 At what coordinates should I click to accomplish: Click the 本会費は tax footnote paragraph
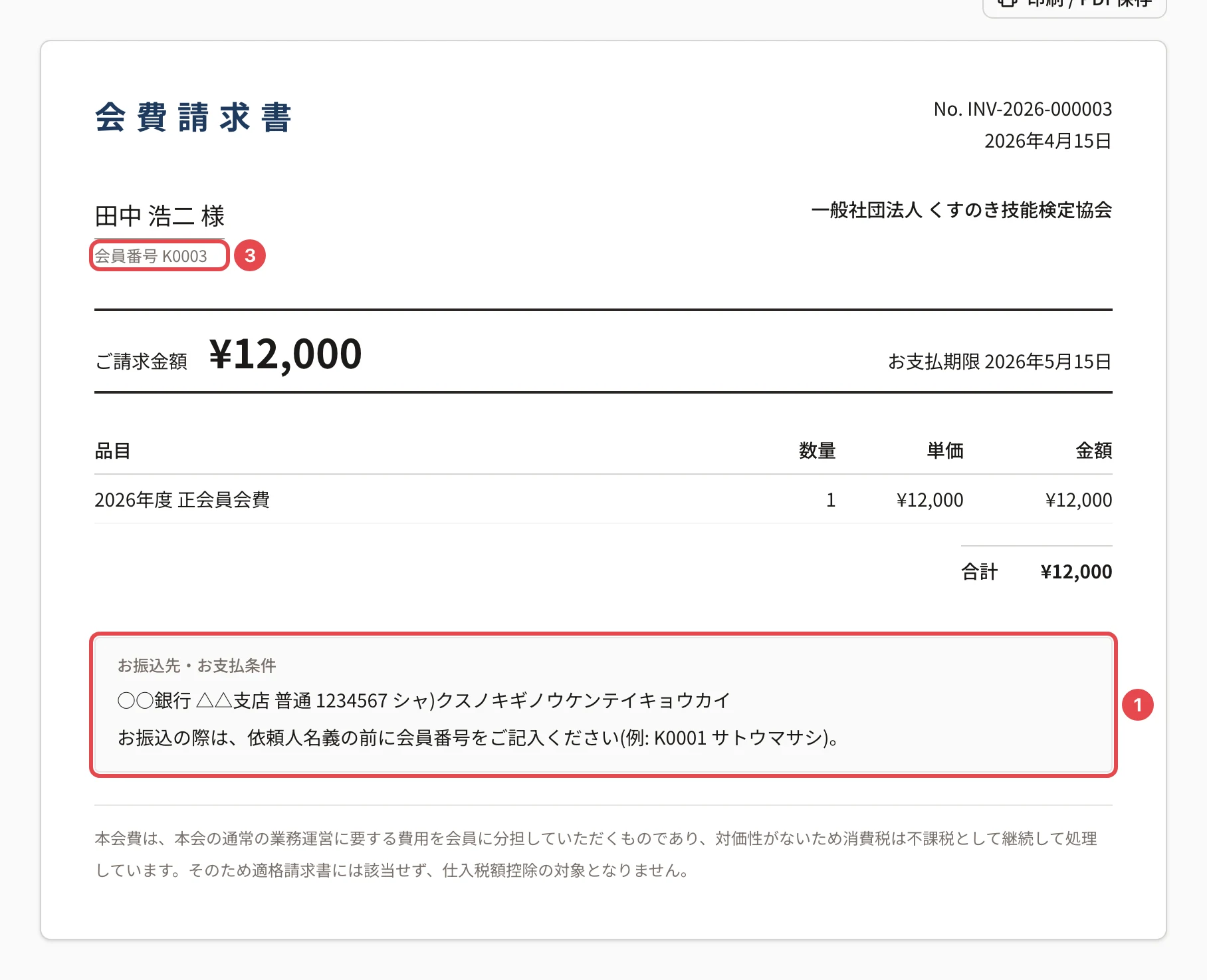[x=596, y=854]
